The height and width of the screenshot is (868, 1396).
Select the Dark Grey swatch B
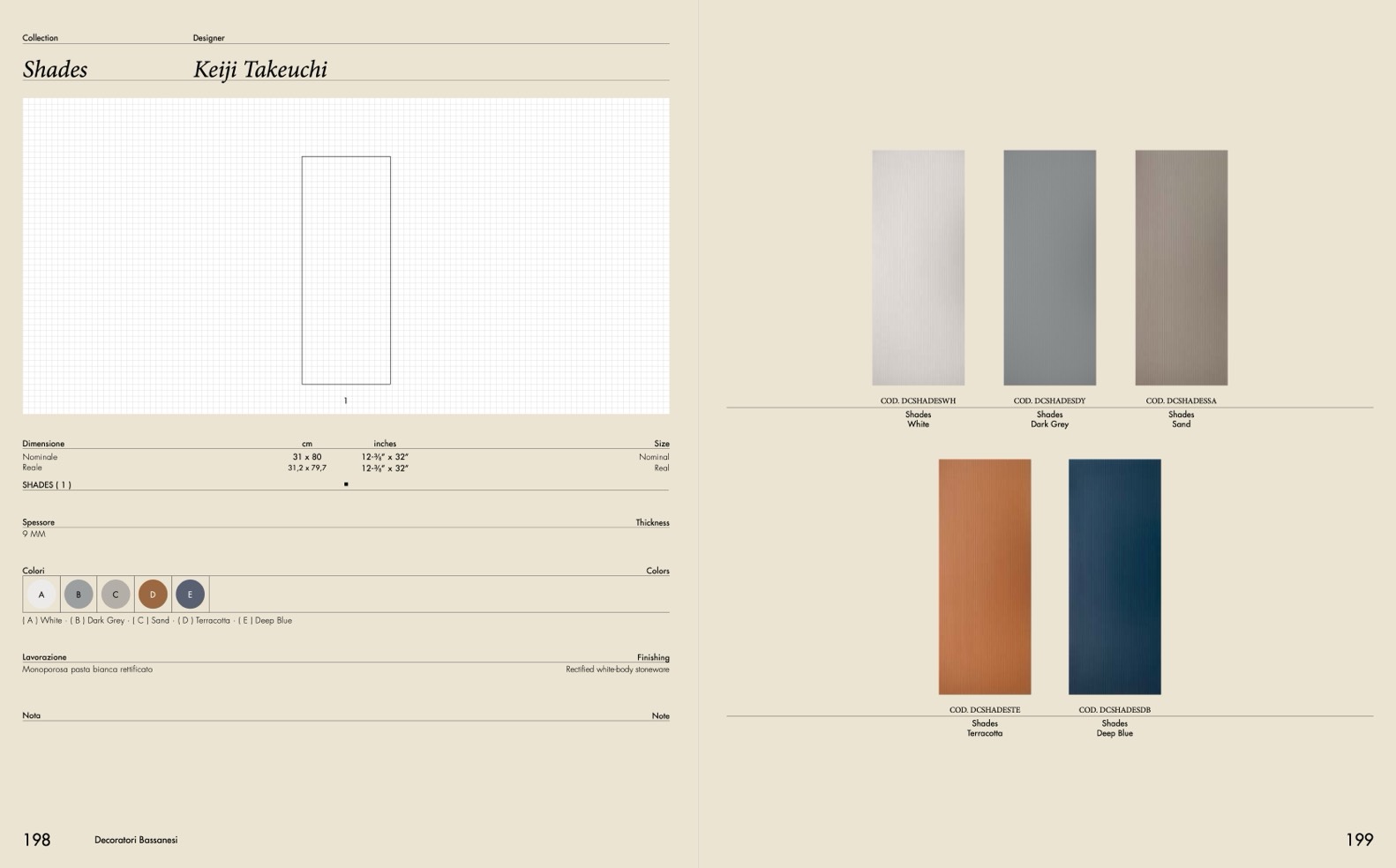point(79,595)
